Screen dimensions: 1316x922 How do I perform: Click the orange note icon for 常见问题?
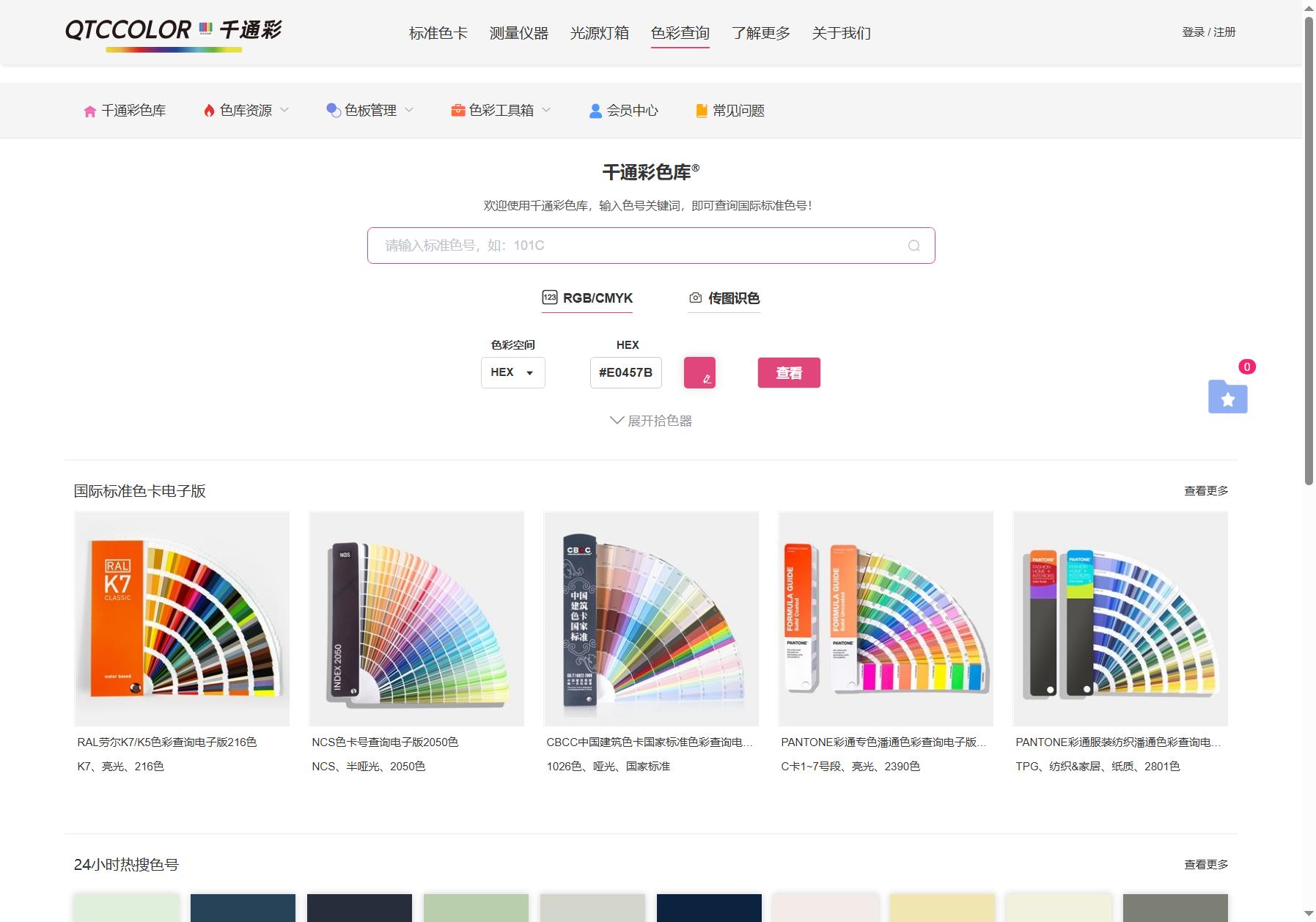(x=702, y=111)
